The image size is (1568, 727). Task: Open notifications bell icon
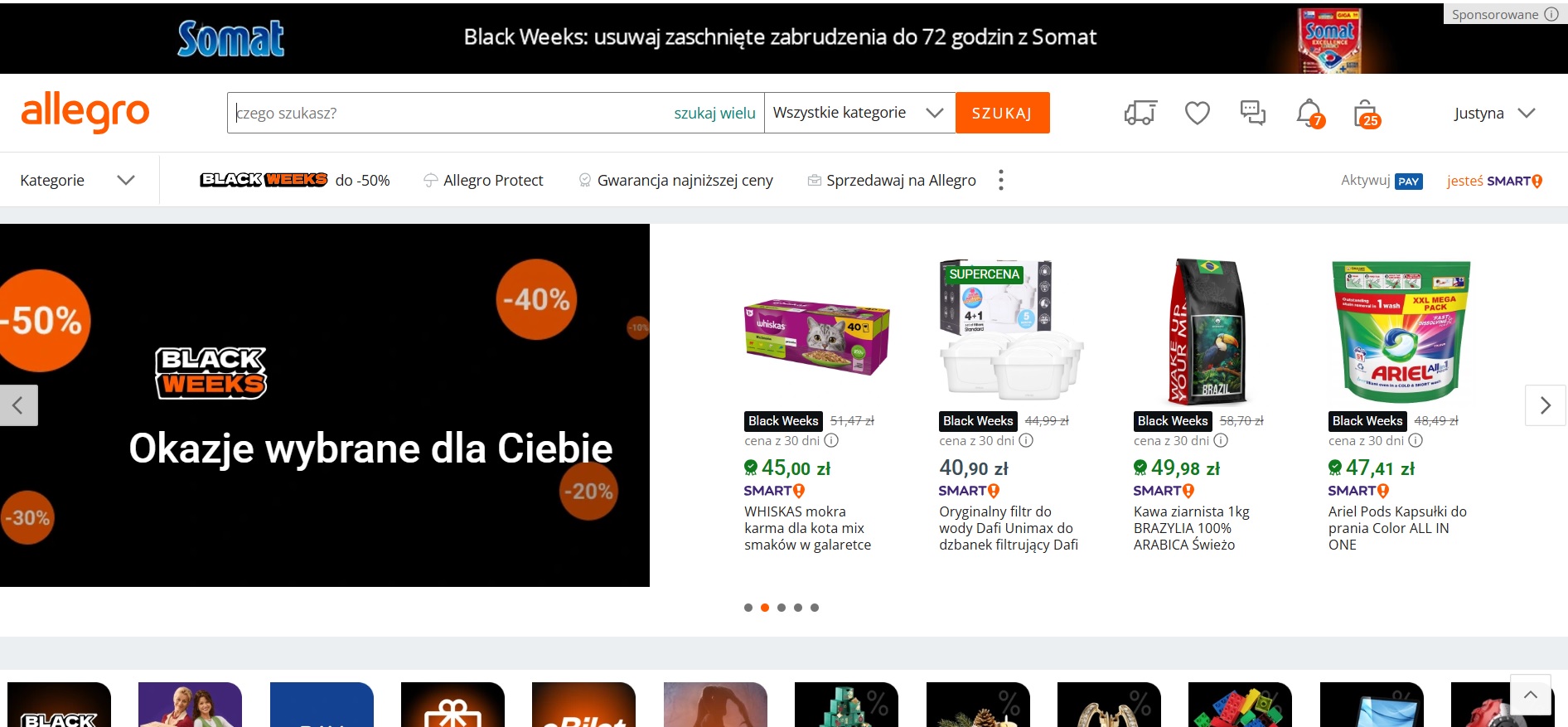click(x=1309, y=114)
